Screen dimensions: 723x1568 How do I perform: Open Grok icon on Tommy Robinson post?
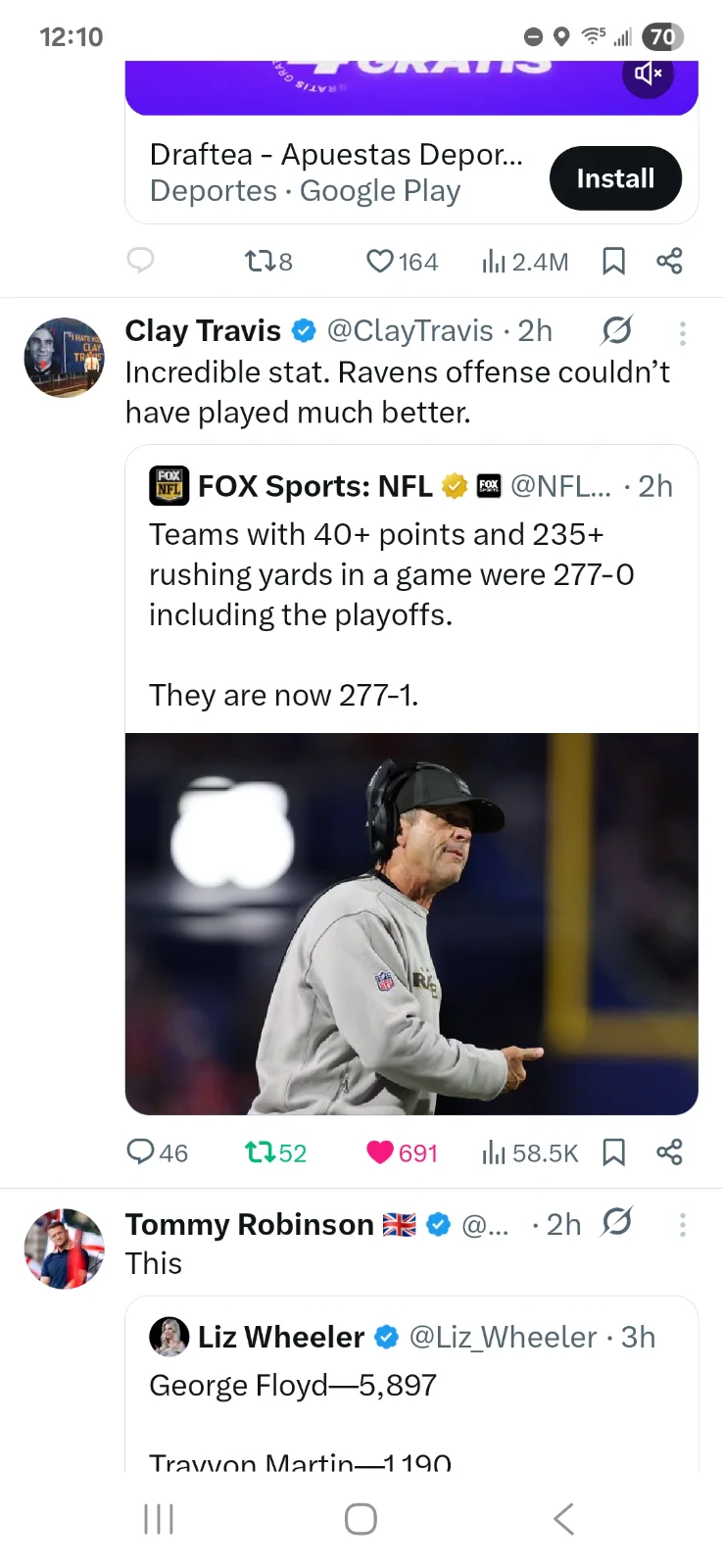616,1222
